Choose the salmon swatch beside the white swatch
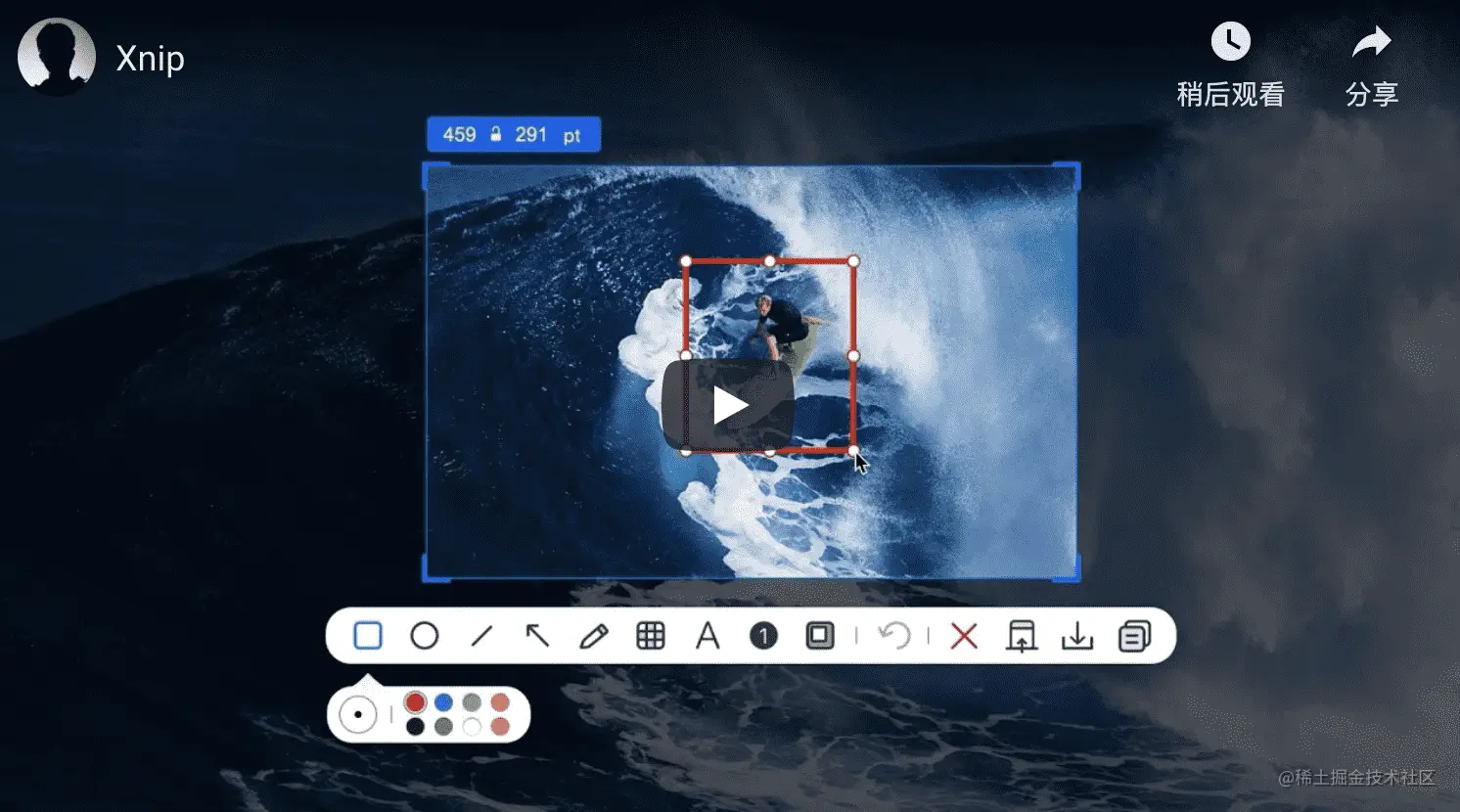The height and width of the screenshot is (812, 1460). 500,726
